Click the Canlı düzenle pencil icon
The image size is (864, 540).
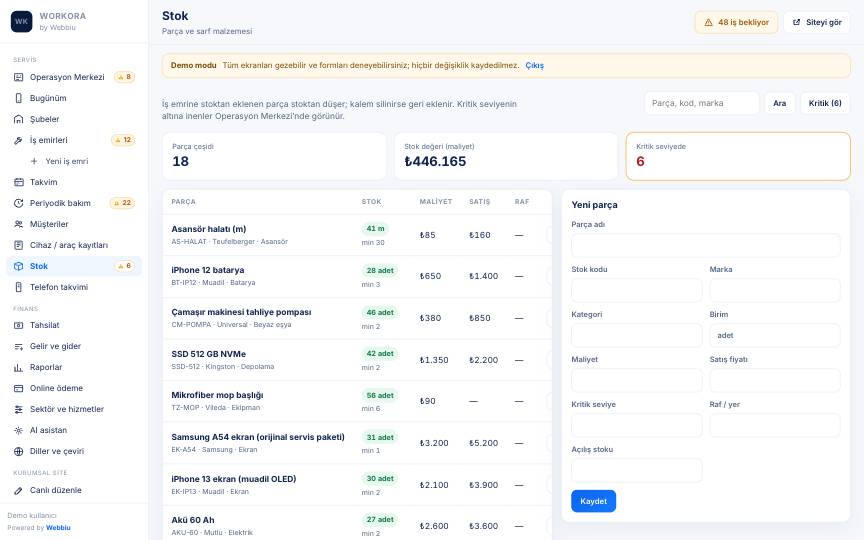(18, 490)
